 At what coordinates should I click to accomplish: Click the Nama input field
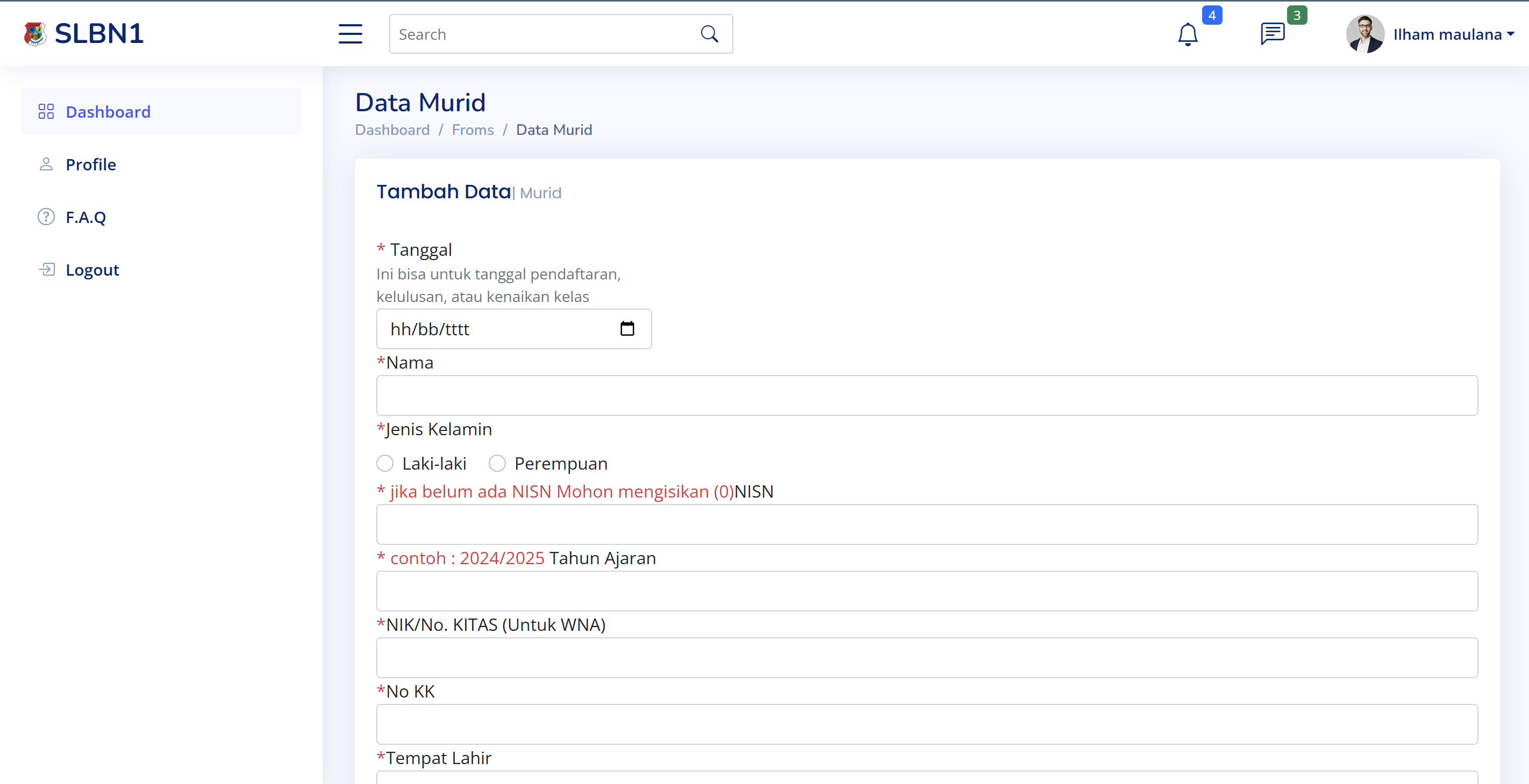[x=926, y=395]
